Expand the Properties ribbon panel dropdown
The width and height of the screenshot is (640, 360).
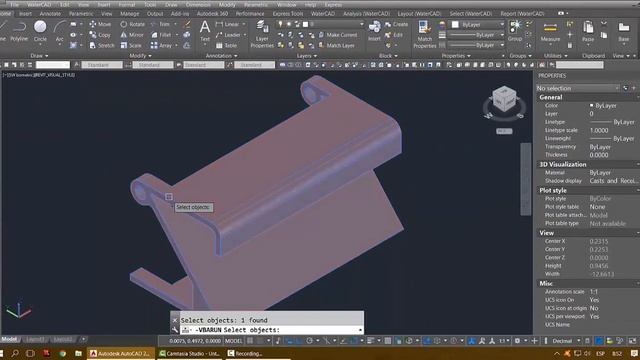click(x=456, y=56)
